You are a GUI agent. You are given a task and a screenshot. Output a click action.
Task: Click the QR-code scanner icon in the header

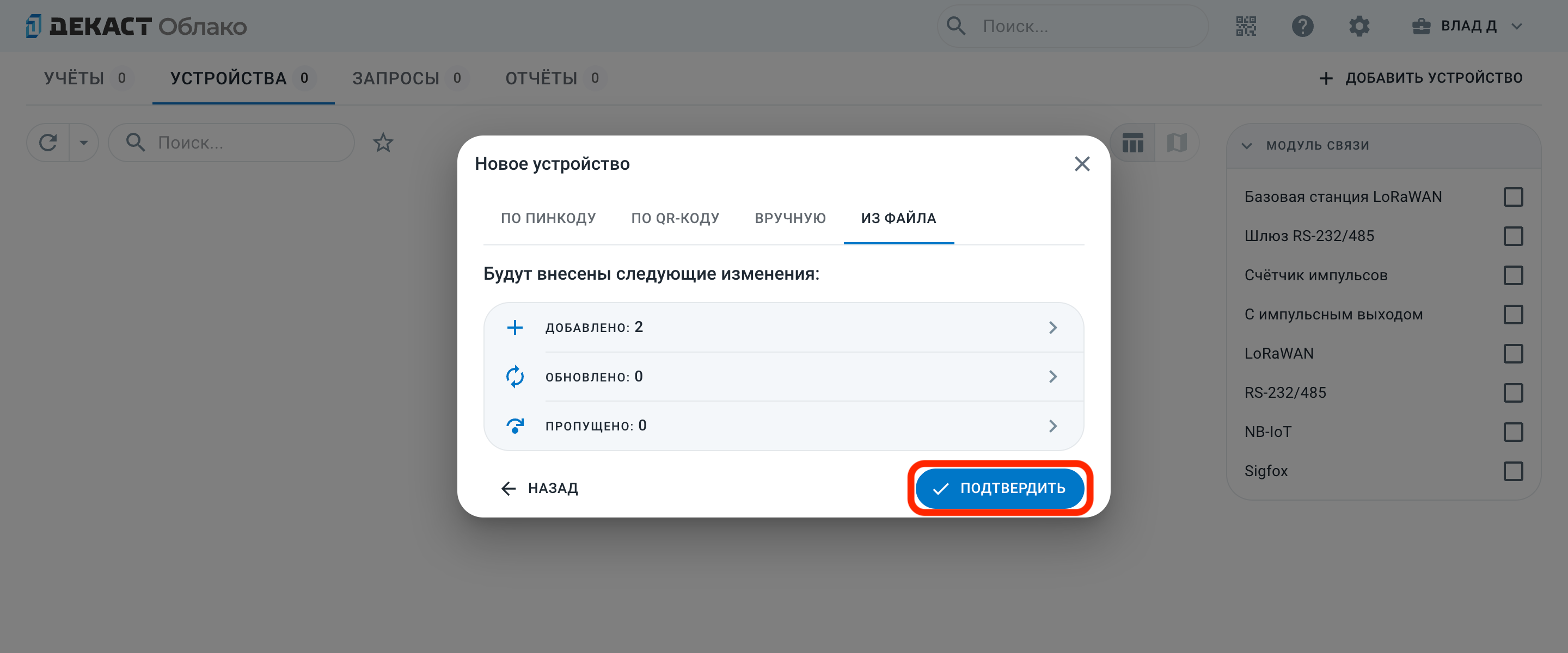(x=1245, y=26)
